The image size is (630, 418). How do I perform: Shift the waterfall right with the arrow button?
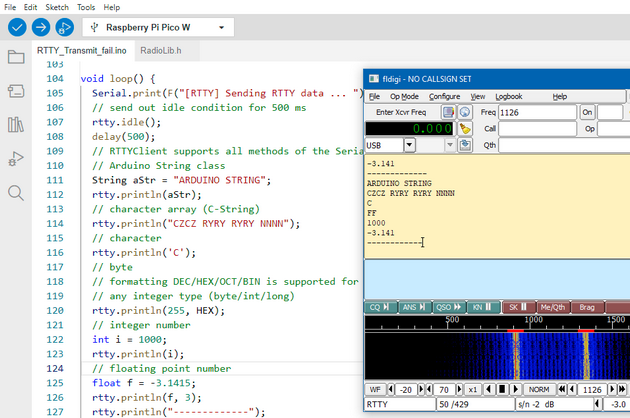[516, 389]
